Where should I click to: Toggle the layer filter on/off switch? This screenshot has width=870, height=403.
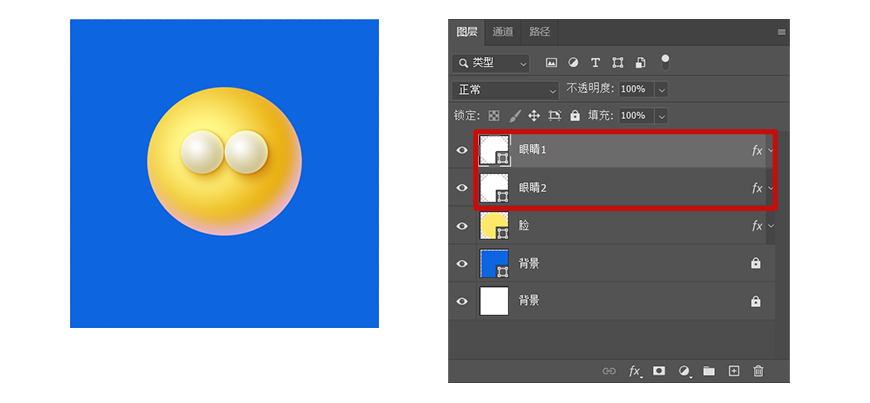665,61
